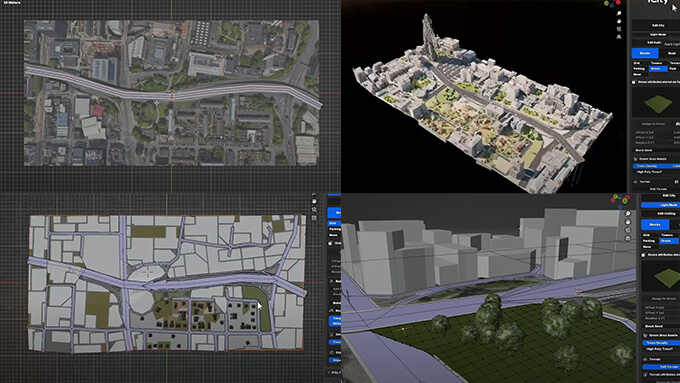This screenshot has width=680, height=383.
Task: Select Green block type in lower-right panel
Action: coord(669,241)
